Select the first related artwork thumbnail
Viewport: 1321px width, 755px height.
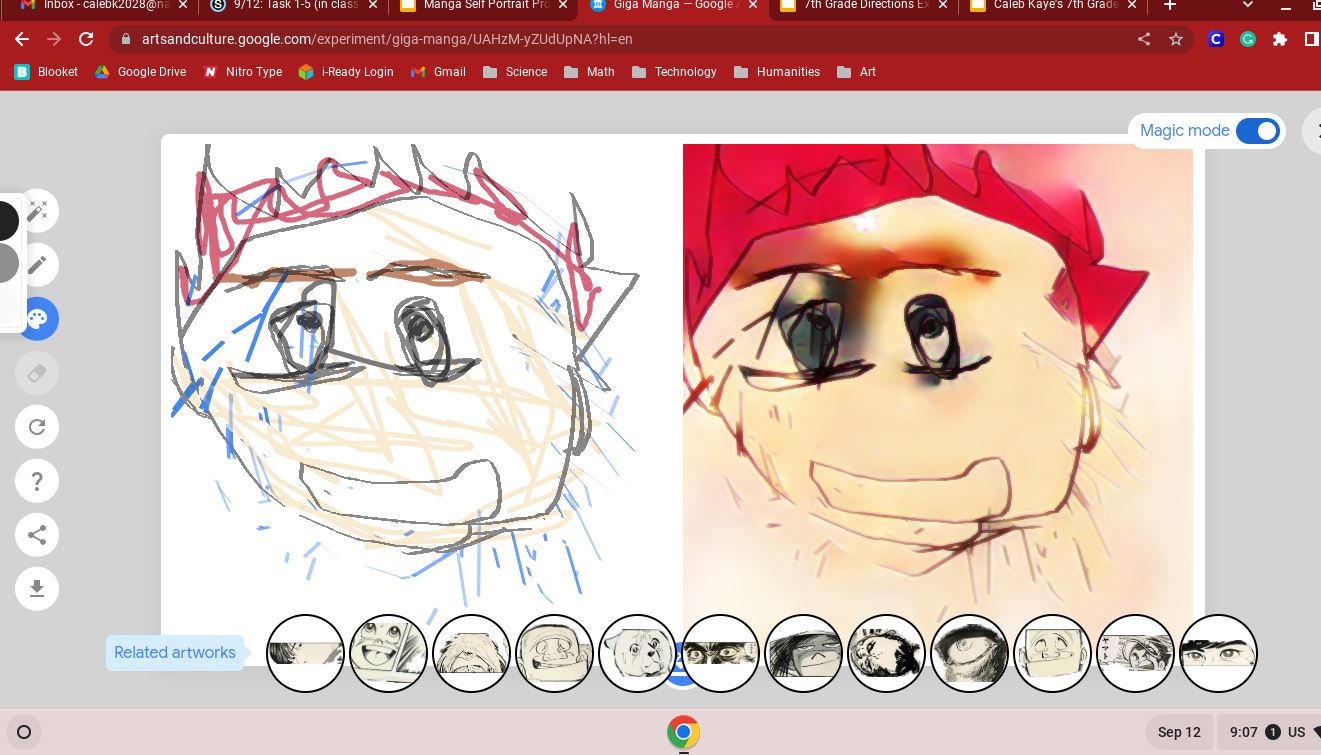point(305,653)
